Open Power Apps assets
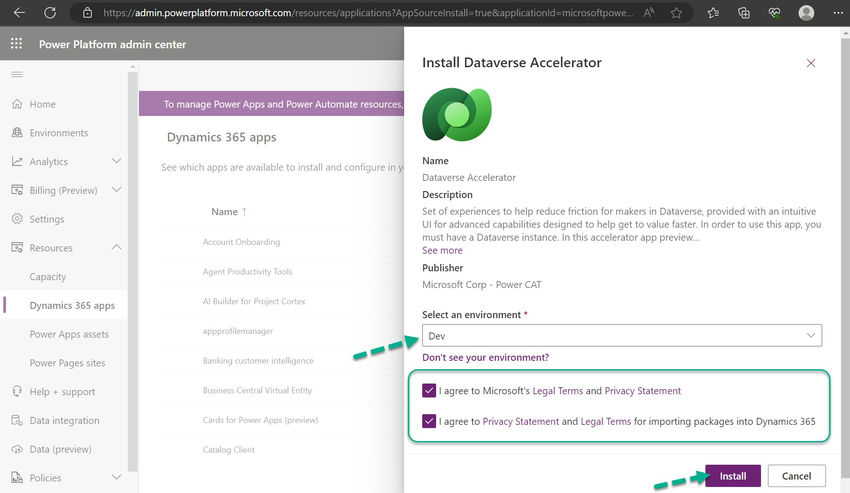Image resolution: width=850 pixels, height=493 pixels. click(x=69, y=334)
